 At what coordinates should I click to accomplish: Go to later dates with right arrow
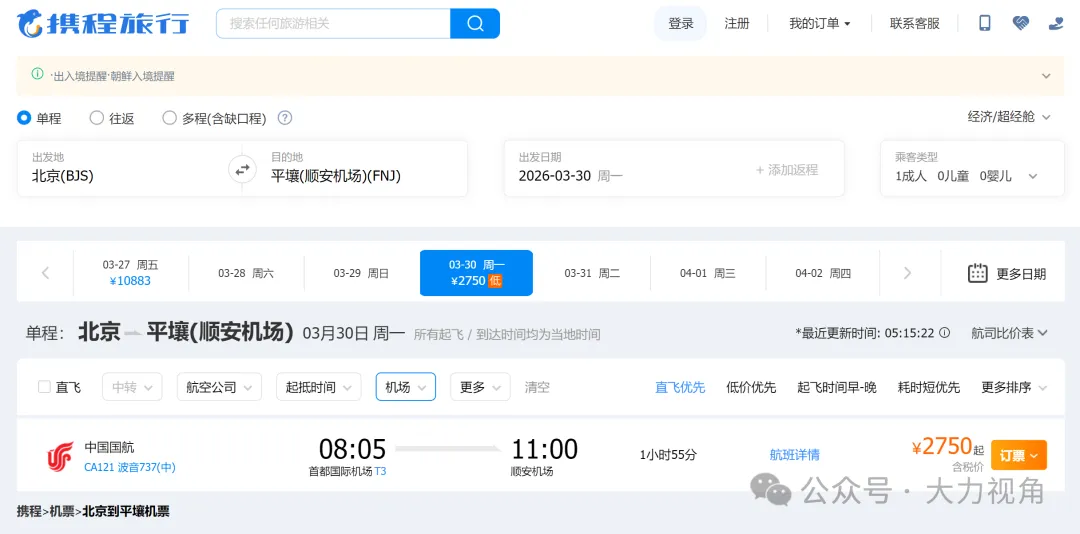(x=907, y=273)
